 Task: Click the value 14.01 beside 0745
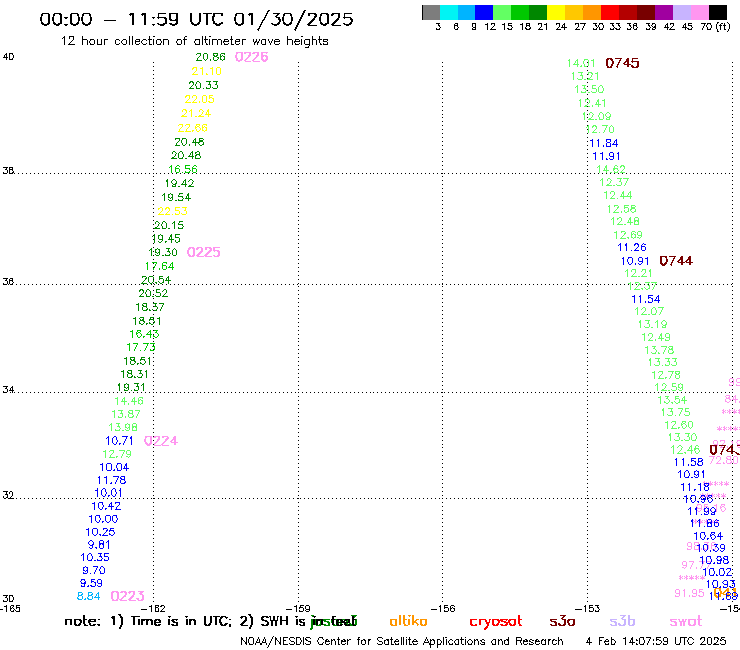point(581,63)
